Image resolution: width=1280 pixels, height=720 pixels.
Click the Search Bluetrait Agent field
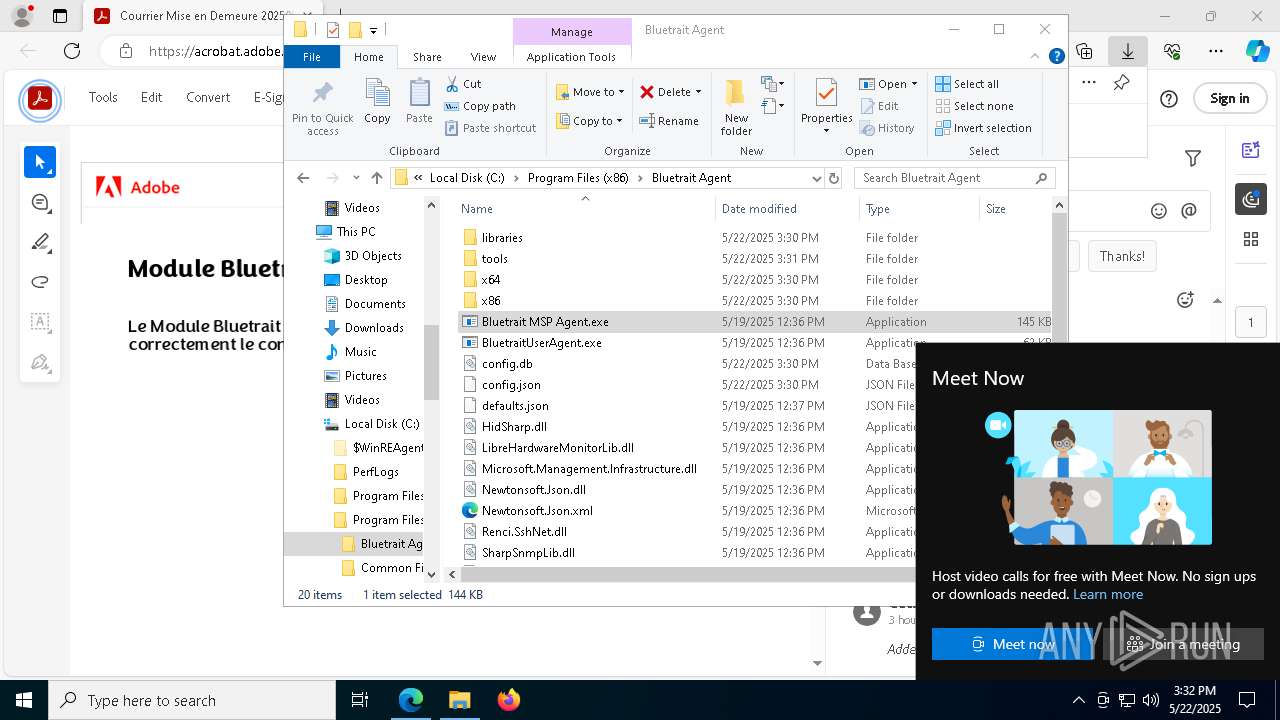pyautogui.click(x=955, y=178)
